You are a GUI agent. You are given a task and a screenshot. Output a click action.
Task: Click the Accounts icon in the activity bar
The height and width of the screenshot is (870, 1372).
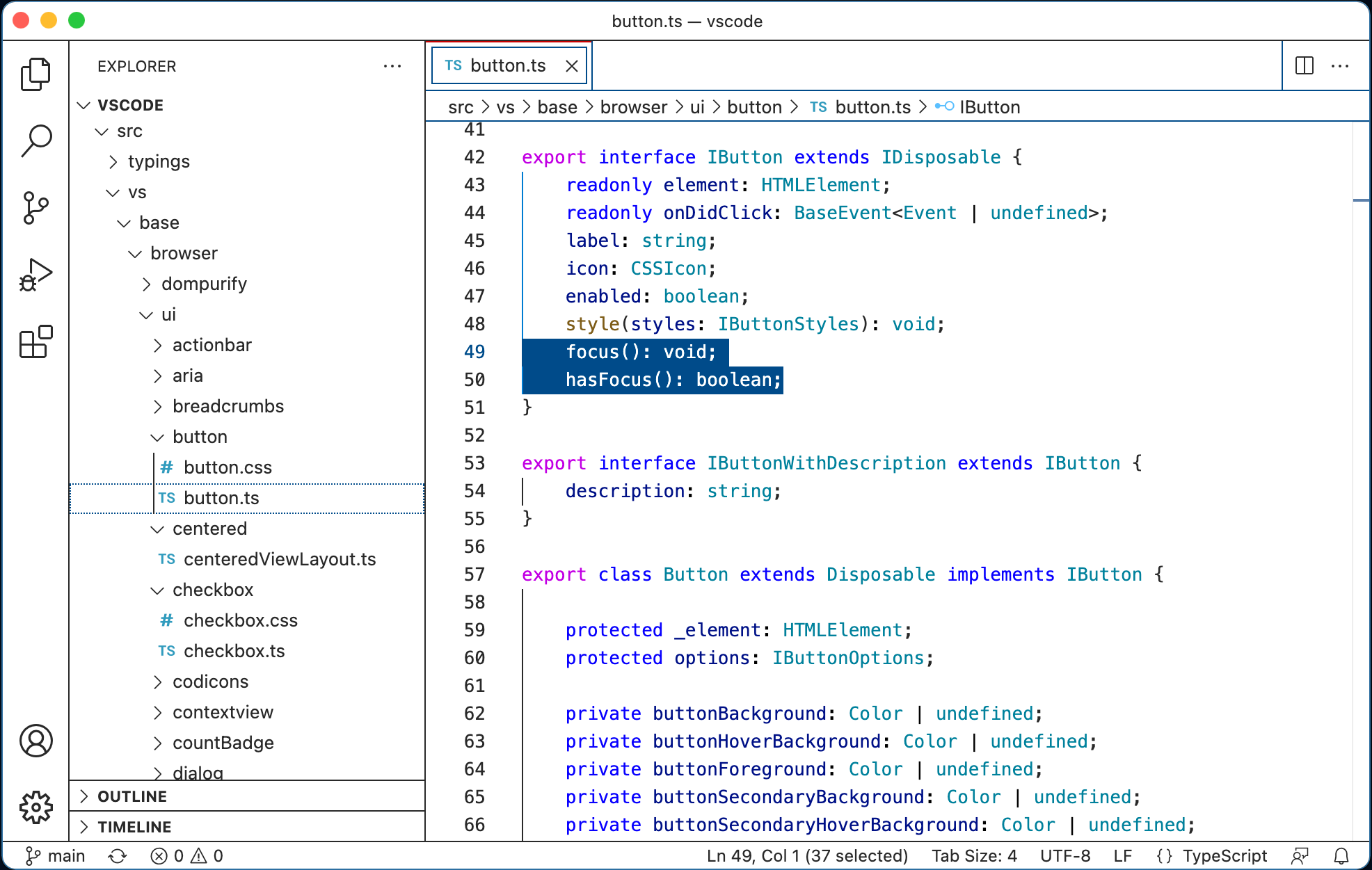pos(36,741)
